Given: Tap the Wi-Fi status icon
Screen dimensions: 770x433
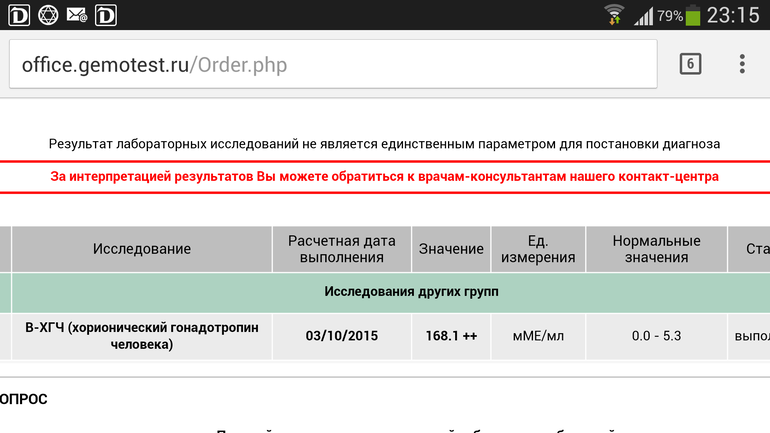Looking at the screenshot, I should [x=614, y=15].
